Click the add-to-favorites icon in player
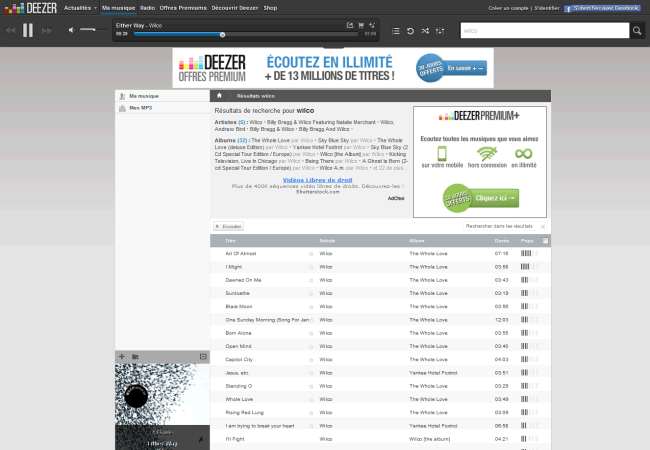Viewport: 650px width, 450px height. pos(372,25)
